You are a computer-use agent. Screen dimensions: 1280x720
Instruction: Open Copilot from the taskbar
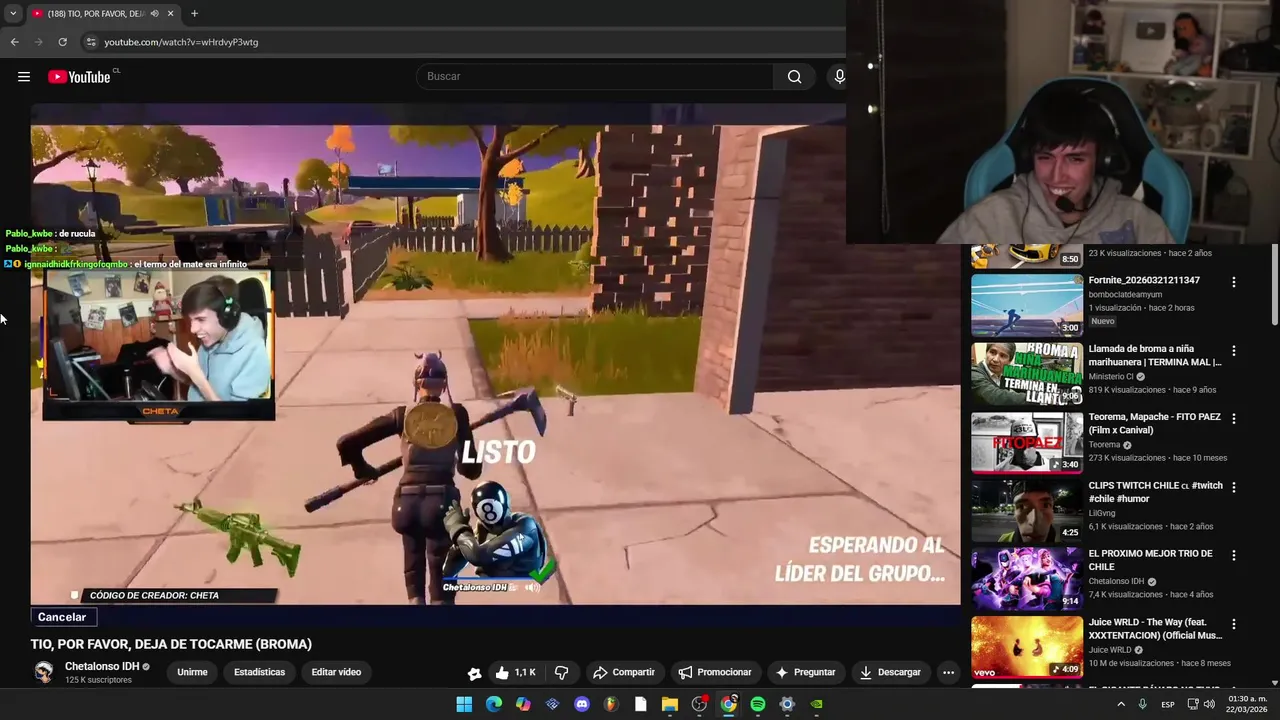(523, 704)
